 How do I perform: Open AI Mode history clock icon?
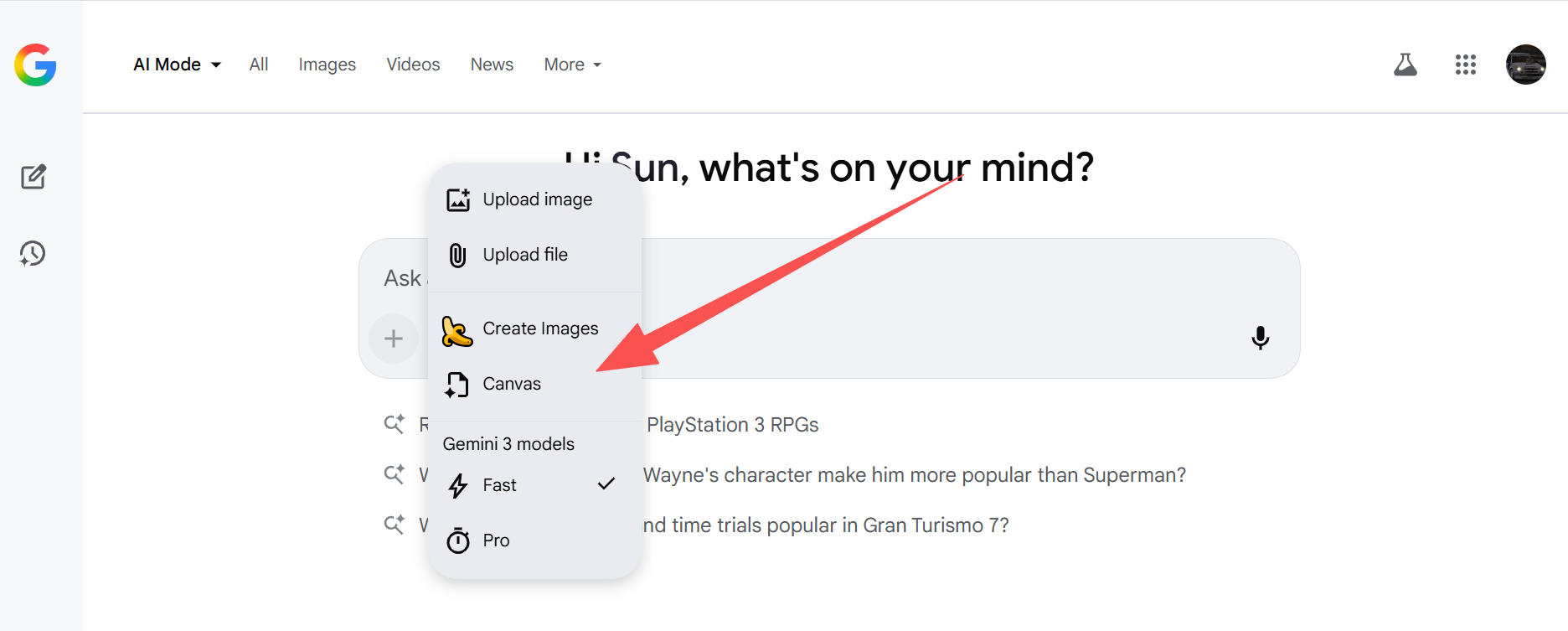point(33,253)
